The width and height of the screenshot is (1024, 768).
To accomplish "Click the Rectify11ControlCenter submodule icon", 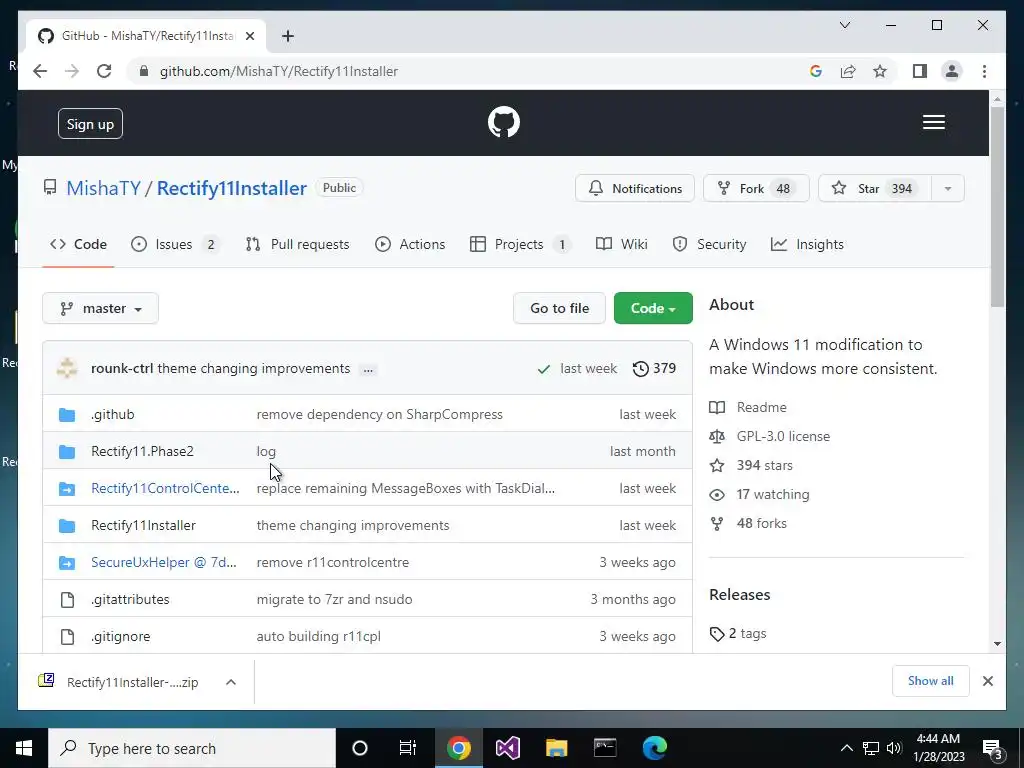I will click(67, 488).
